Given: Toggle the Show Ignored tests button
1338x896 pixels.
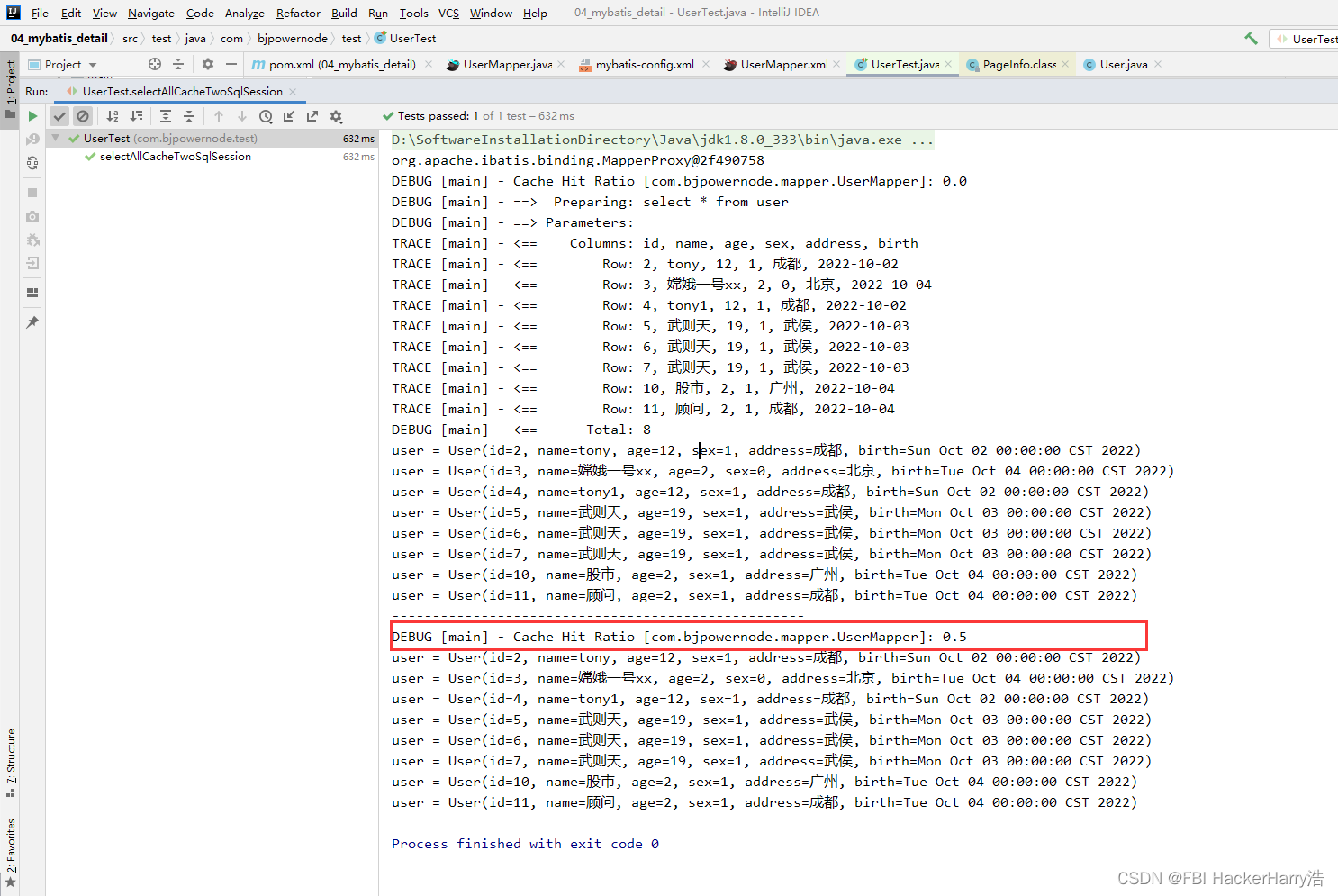Looking at the screenshot, I should click(x=83, y=116).
